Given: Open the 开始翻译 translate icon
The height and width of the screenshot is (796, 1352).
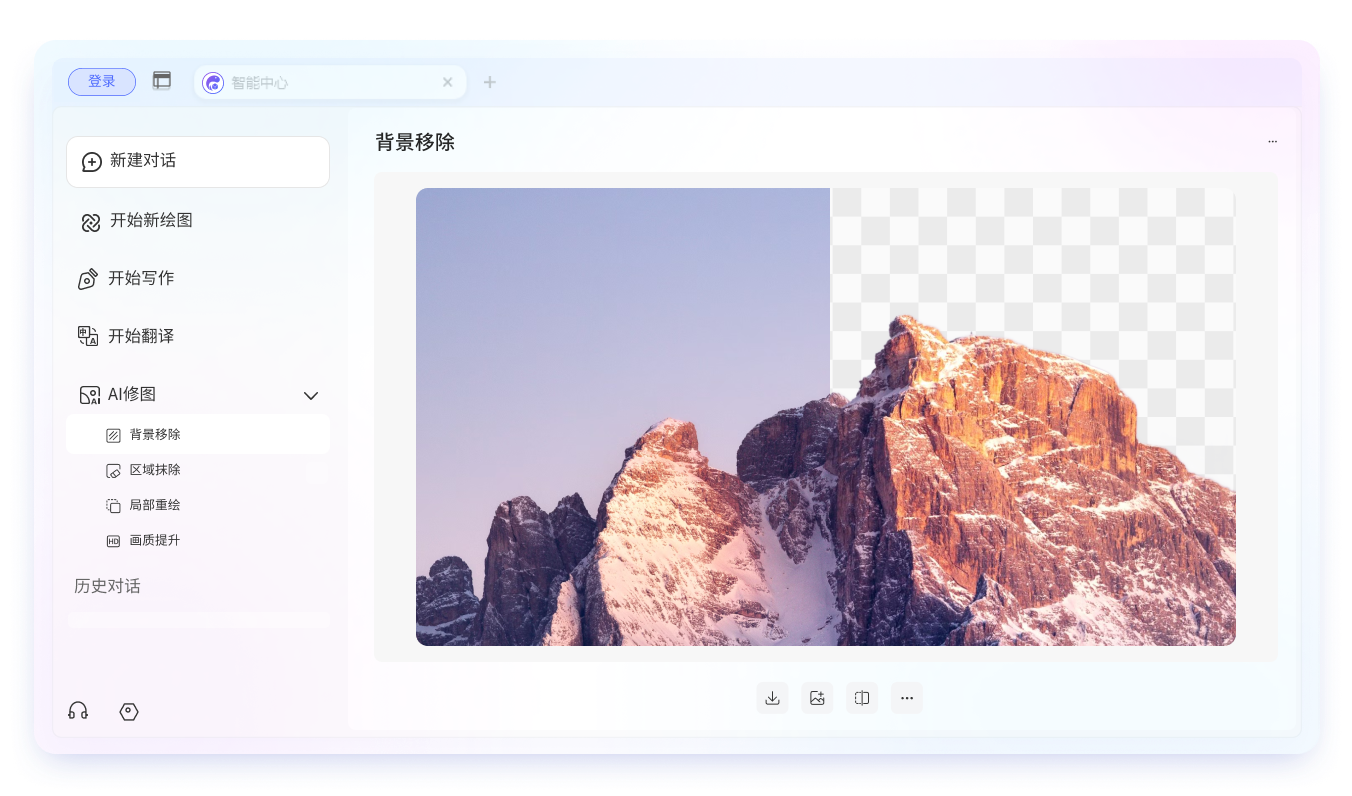Looking at the screenshot, I should point(89,336).
